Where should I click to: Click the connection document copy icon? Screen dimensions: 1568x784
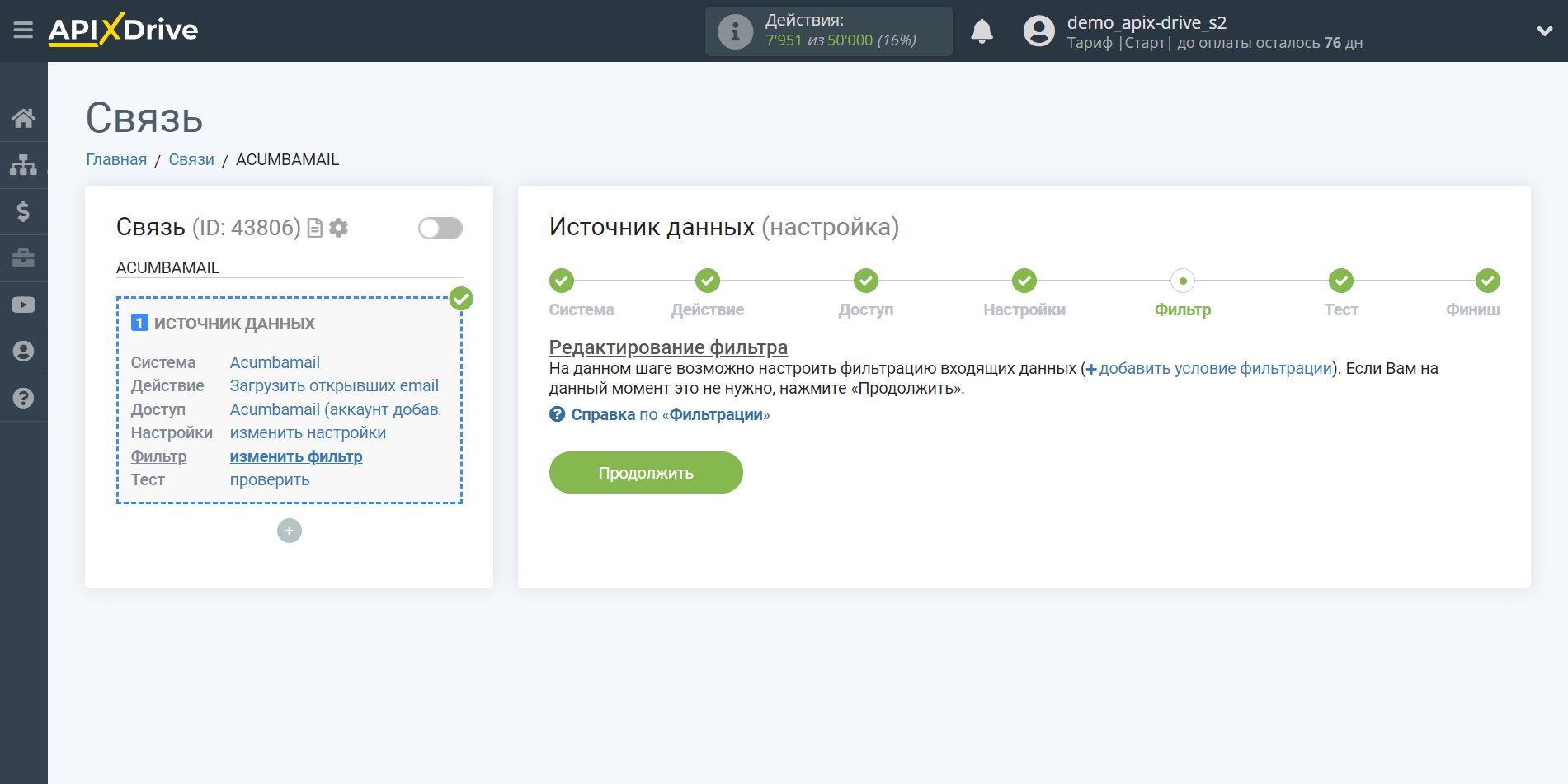314,228
